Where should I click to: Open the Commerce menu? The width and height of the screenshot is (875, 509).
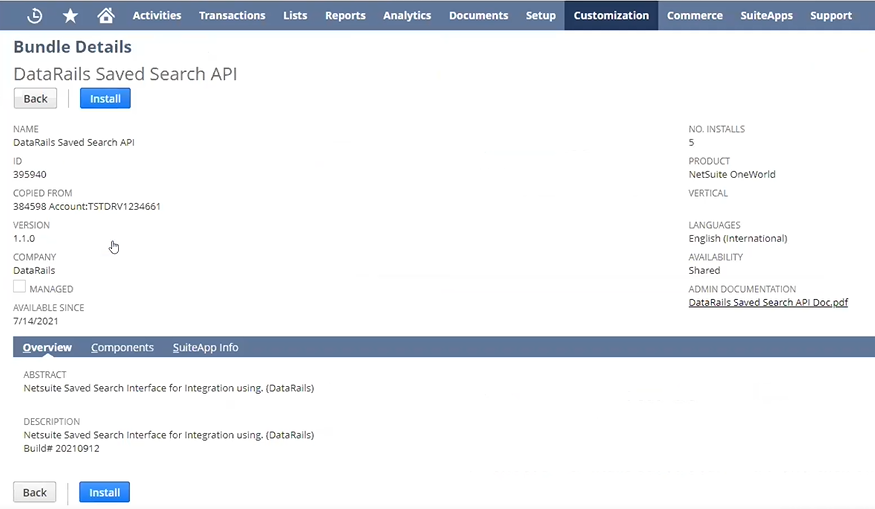pyautogui.click(x=695, y=16)
